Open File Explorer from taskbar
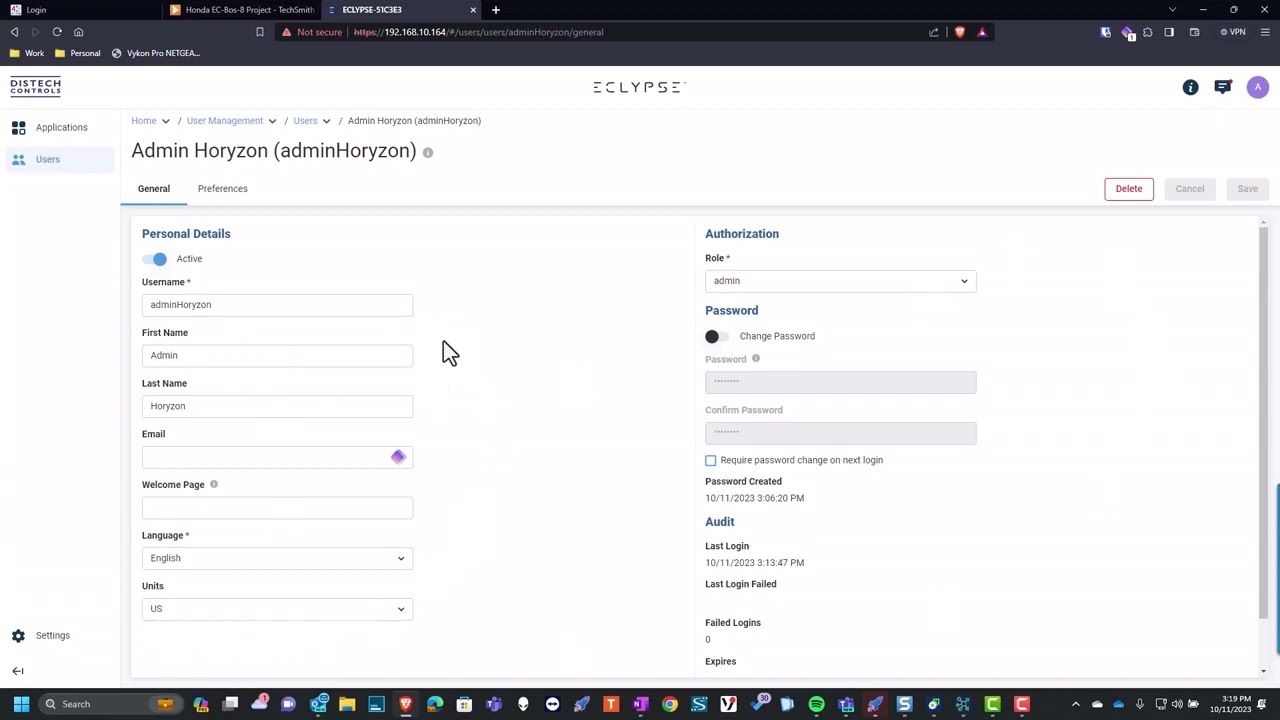 [x=347, y=704]
